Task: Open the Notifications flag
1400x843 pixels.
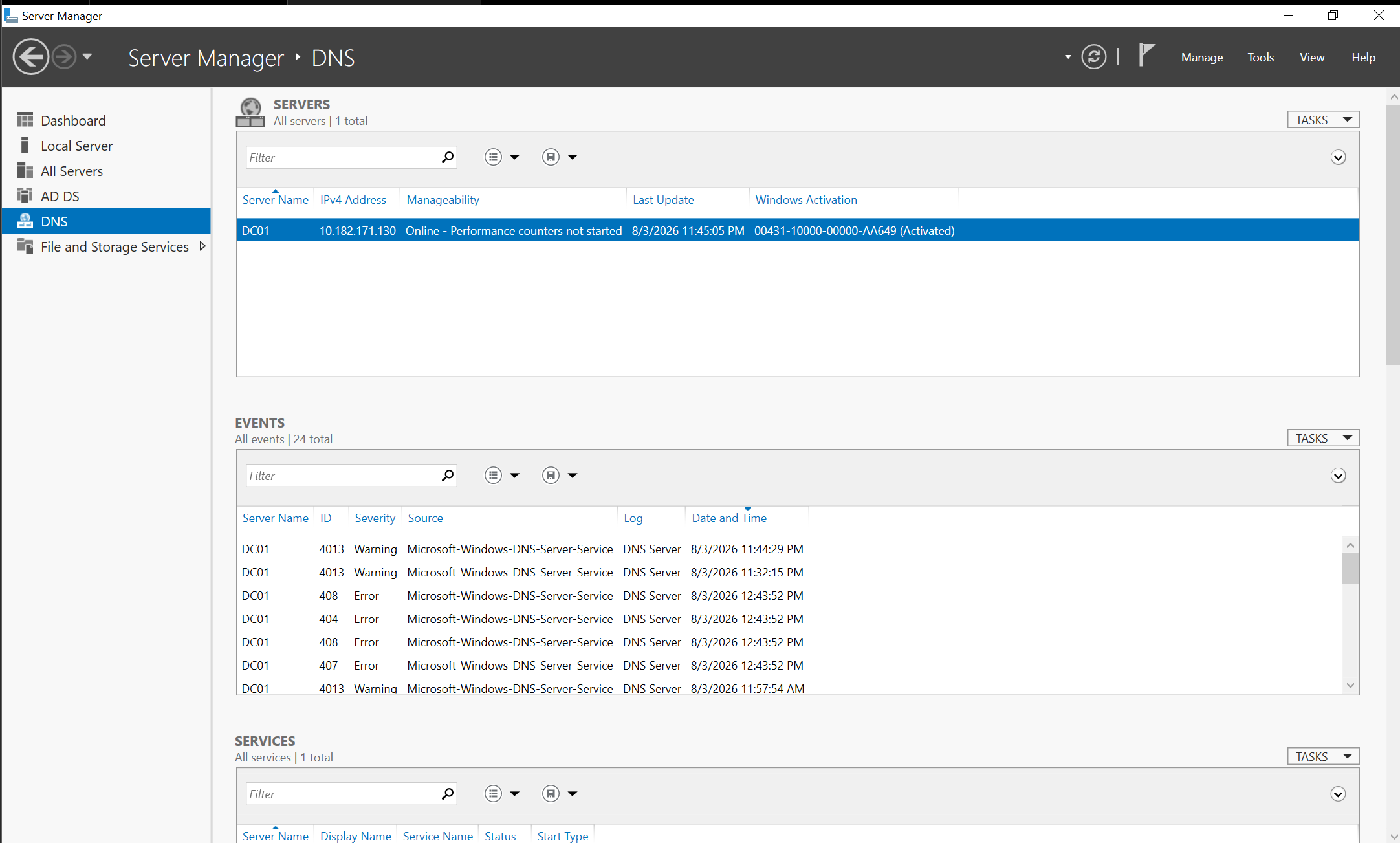Action: tap(1146, 54)
